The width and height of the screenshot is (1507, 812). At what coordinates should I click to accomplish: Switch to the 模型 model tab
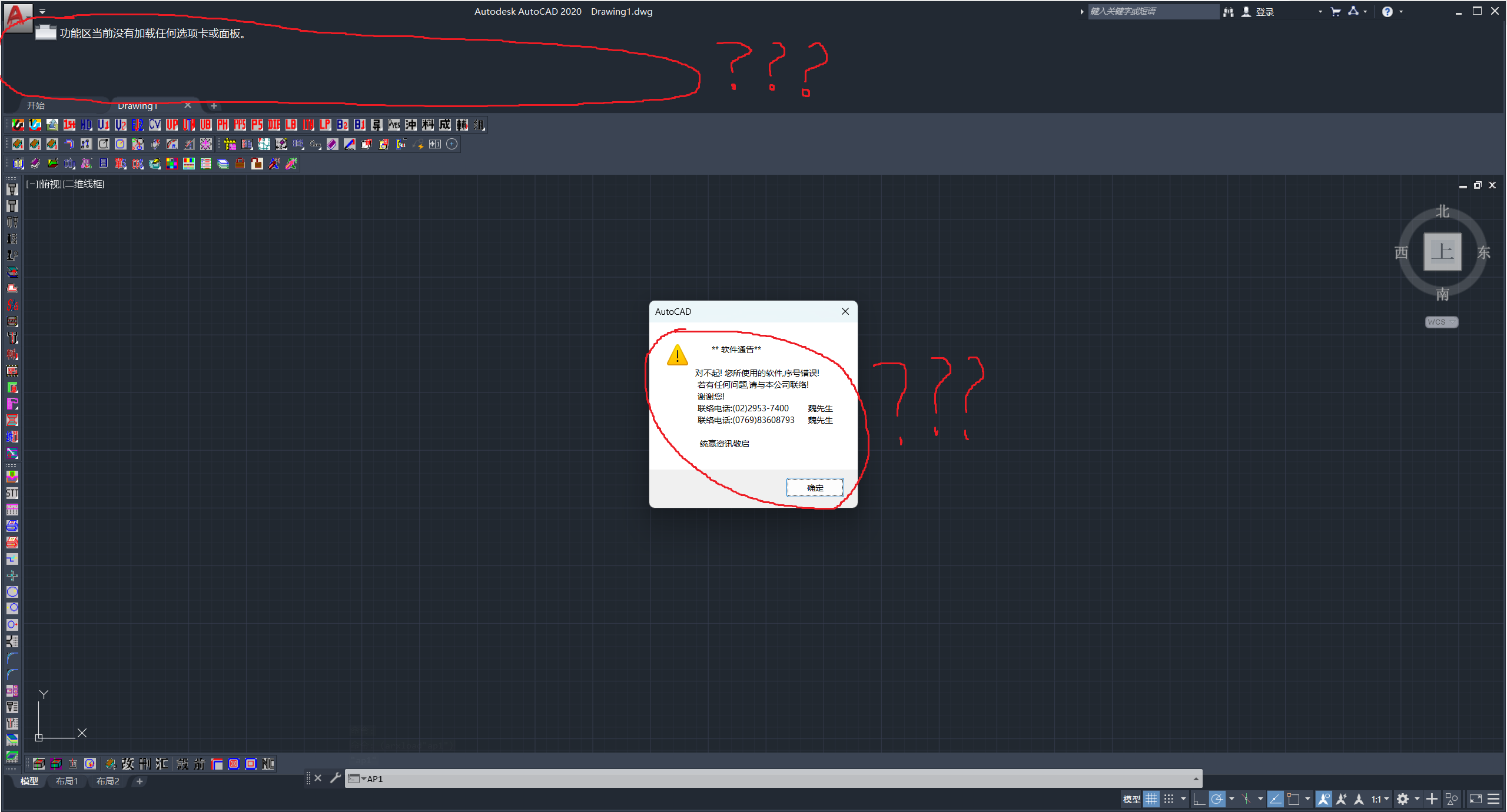click(29, 781)
